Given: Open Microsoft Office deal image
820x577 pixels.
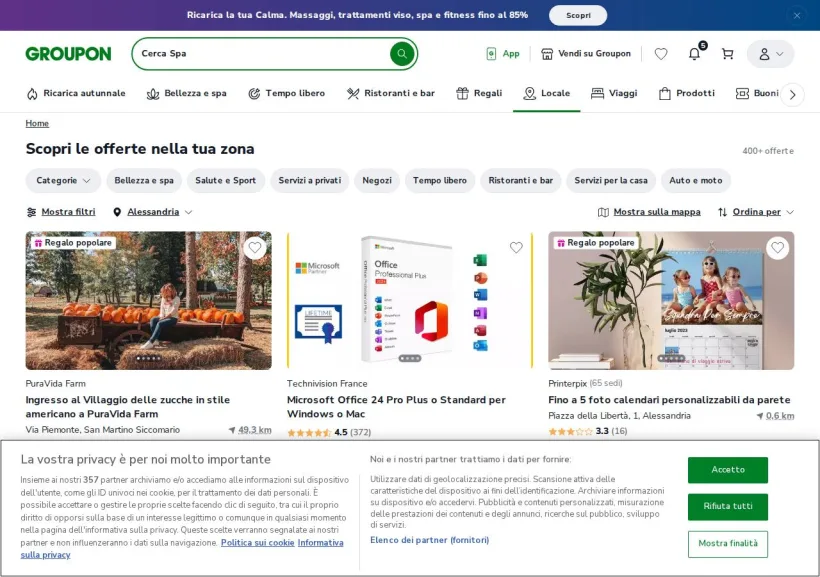Looking at the screenshot, I should (410, 301).
